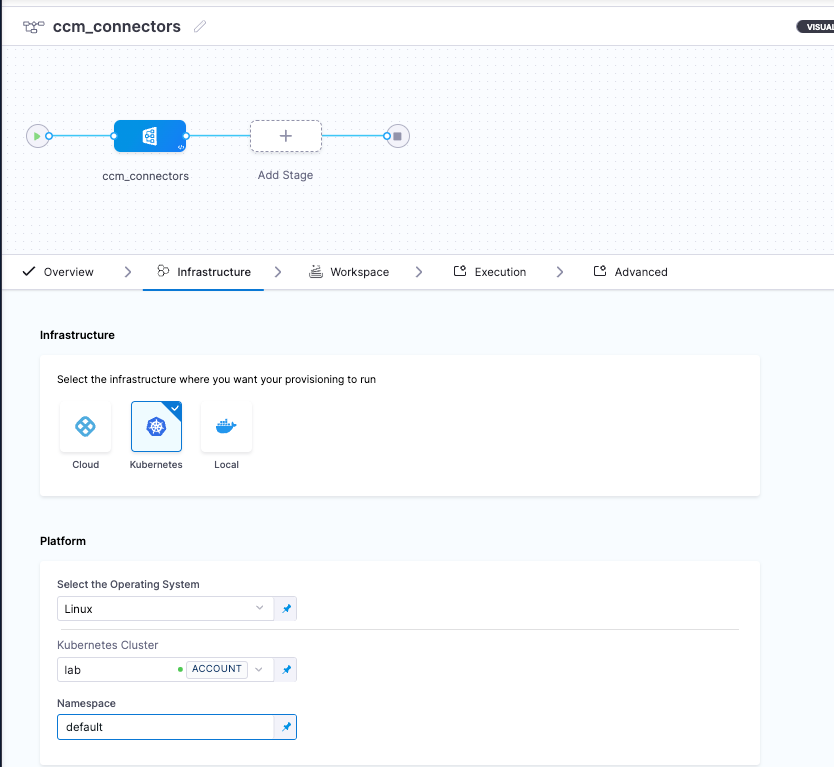Click the Namespace input field

click(165, 727)
